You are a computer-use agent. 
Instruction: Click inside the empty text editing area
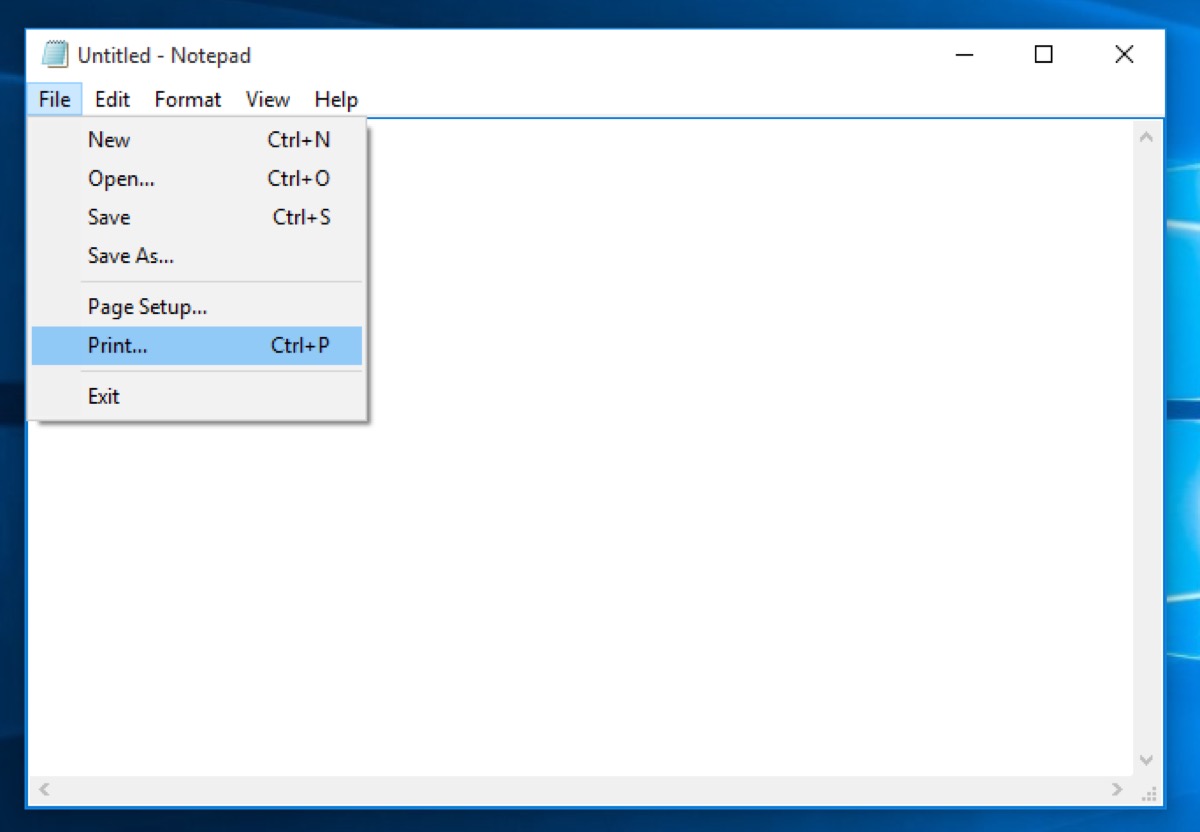(x=700, y=550)
